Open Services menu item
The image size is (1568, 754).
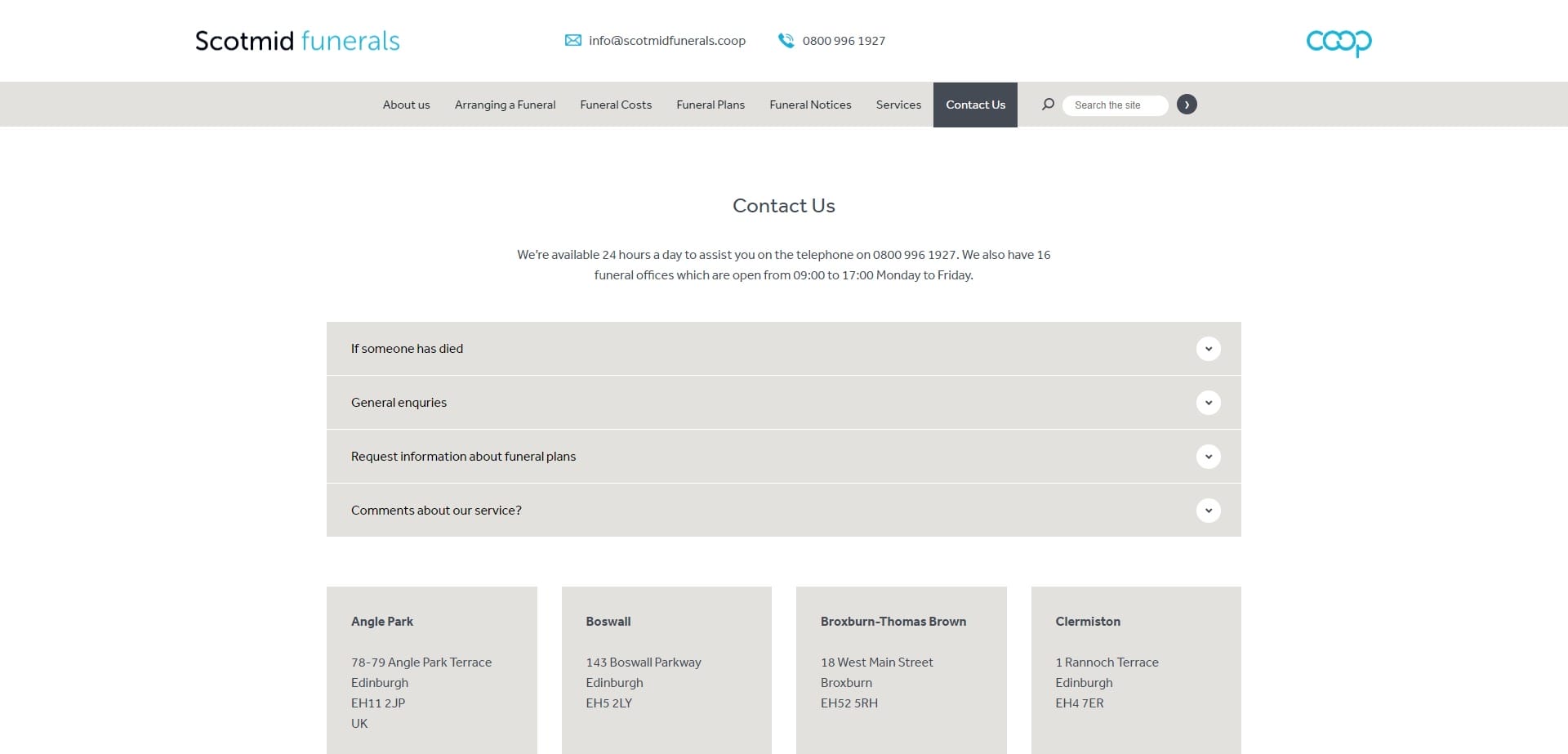coord(898,105)
